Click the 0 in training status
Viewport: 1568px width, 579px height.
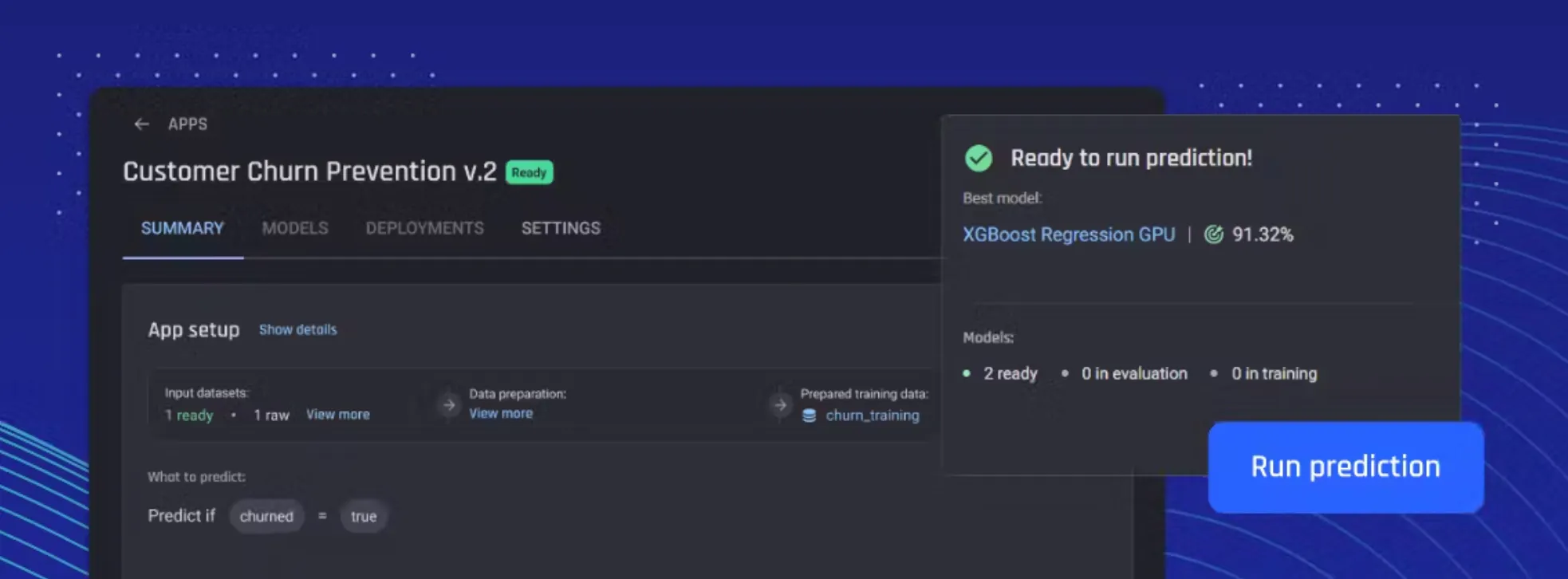pos(1274,373)
